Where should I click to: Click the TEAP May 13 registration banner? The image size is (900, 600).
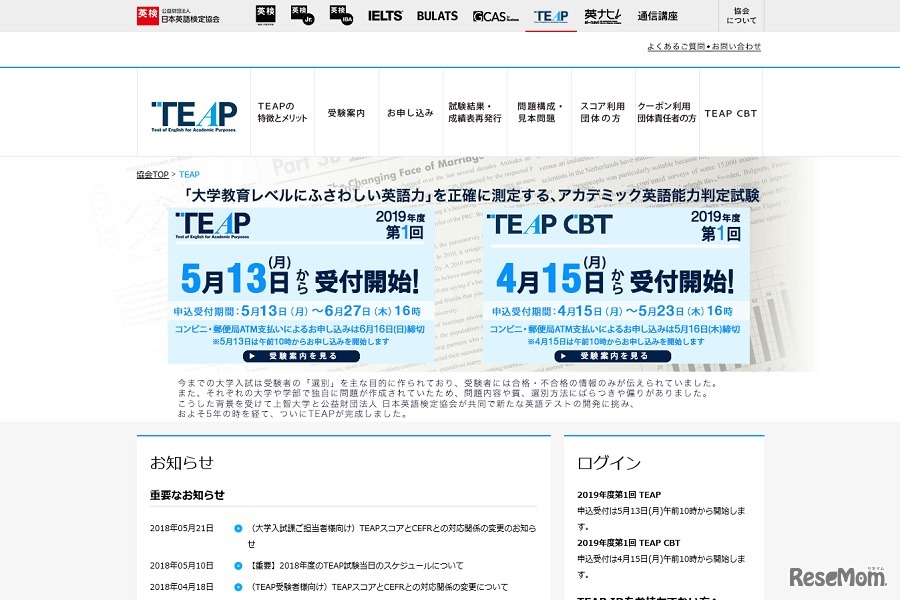point(301,285)
